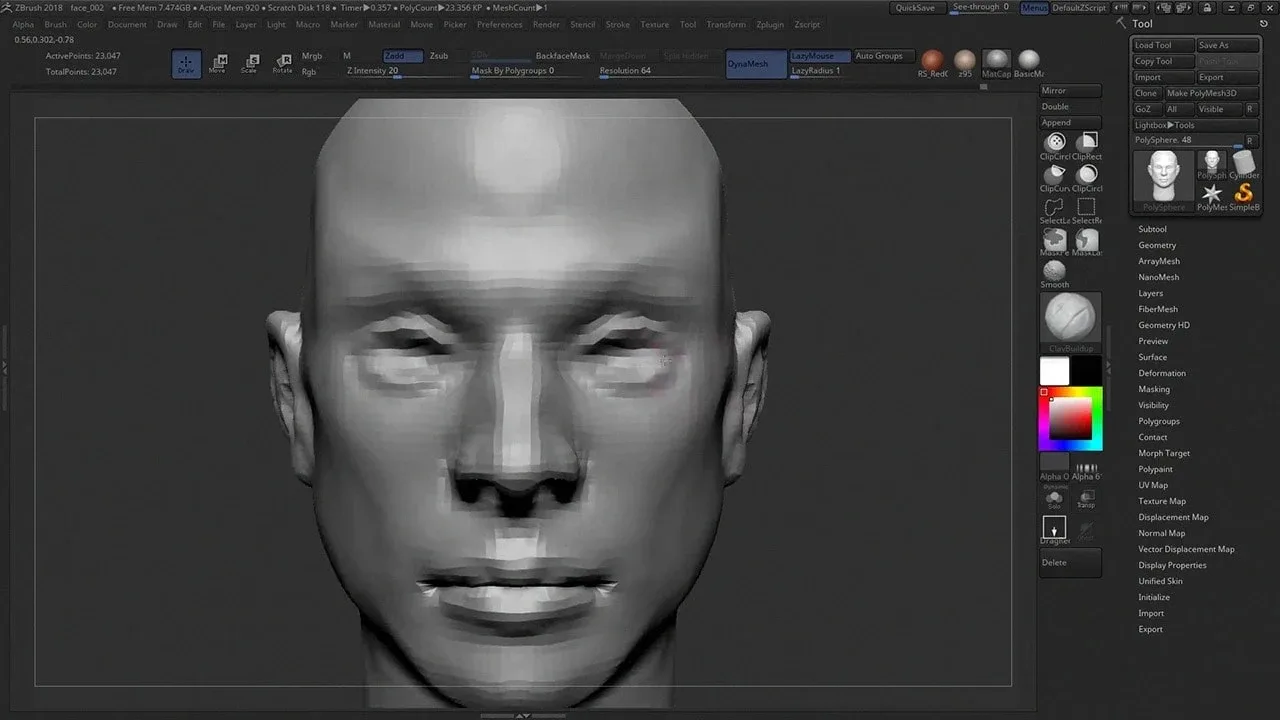The width and height of the screenshot is (1280, 720).
Task: Expand the Layers section
Action: (1150, 293)
